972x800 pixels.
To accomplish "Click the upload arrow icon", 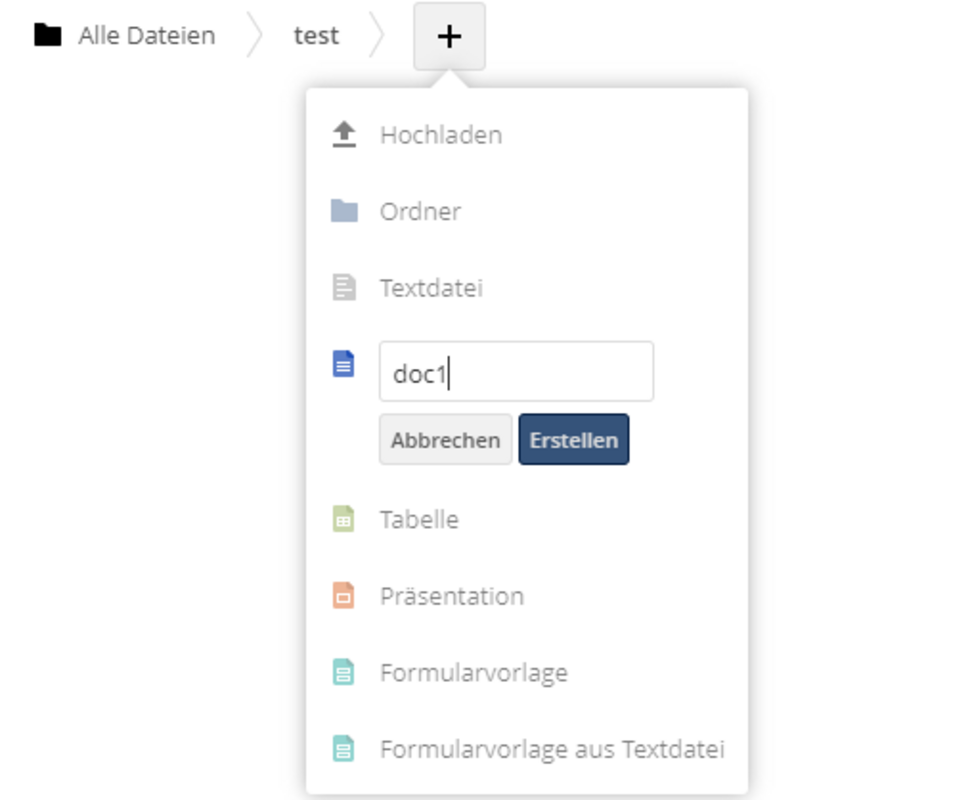I will coord(344,135).
